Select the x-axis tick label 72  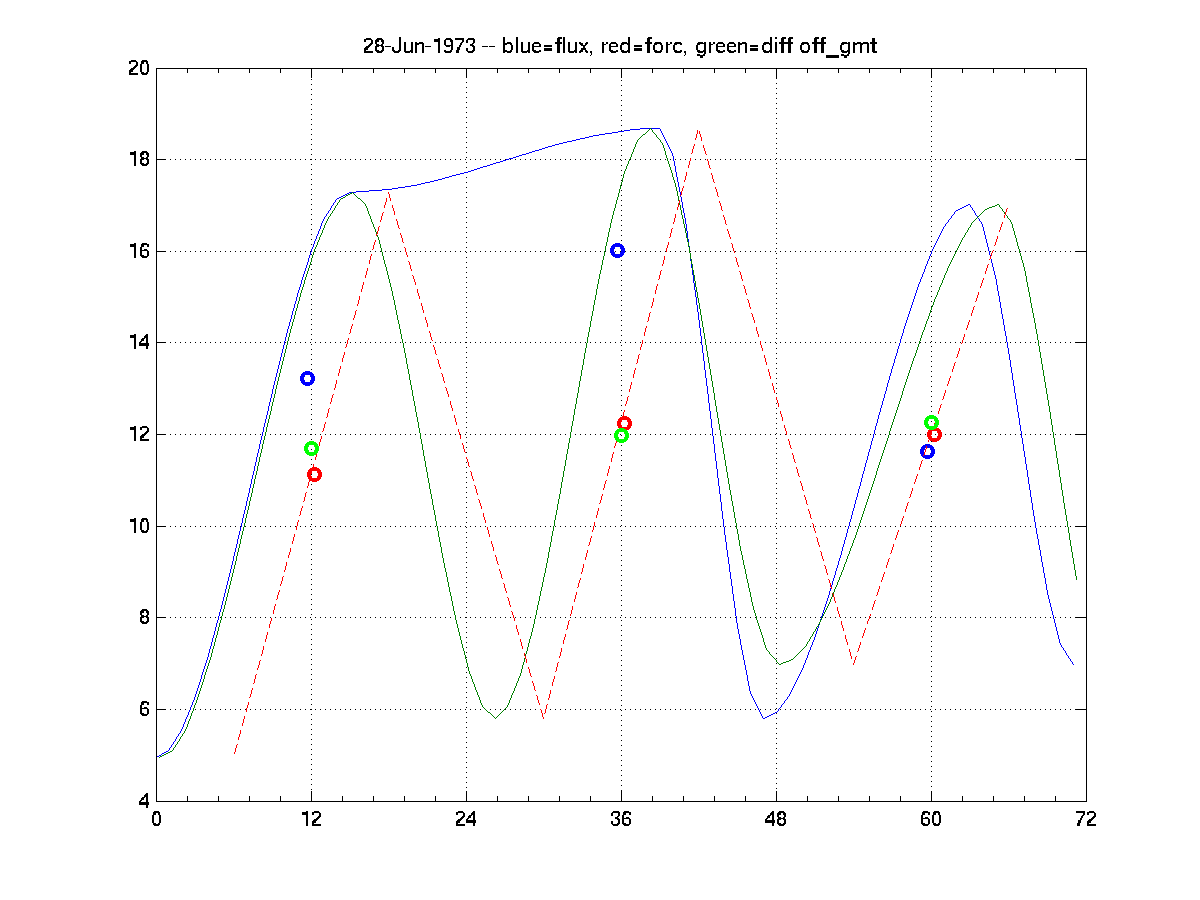click(1086, 820)
